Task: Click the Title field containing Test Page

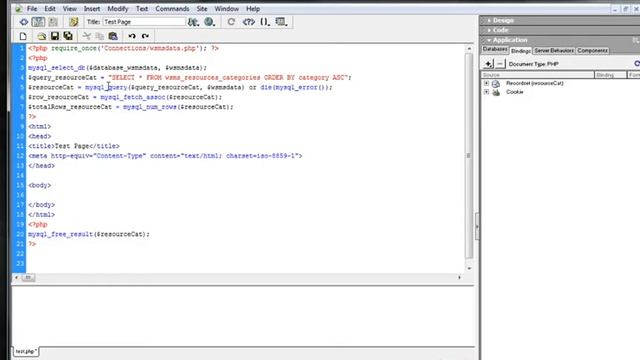Action: pos(144,22)
